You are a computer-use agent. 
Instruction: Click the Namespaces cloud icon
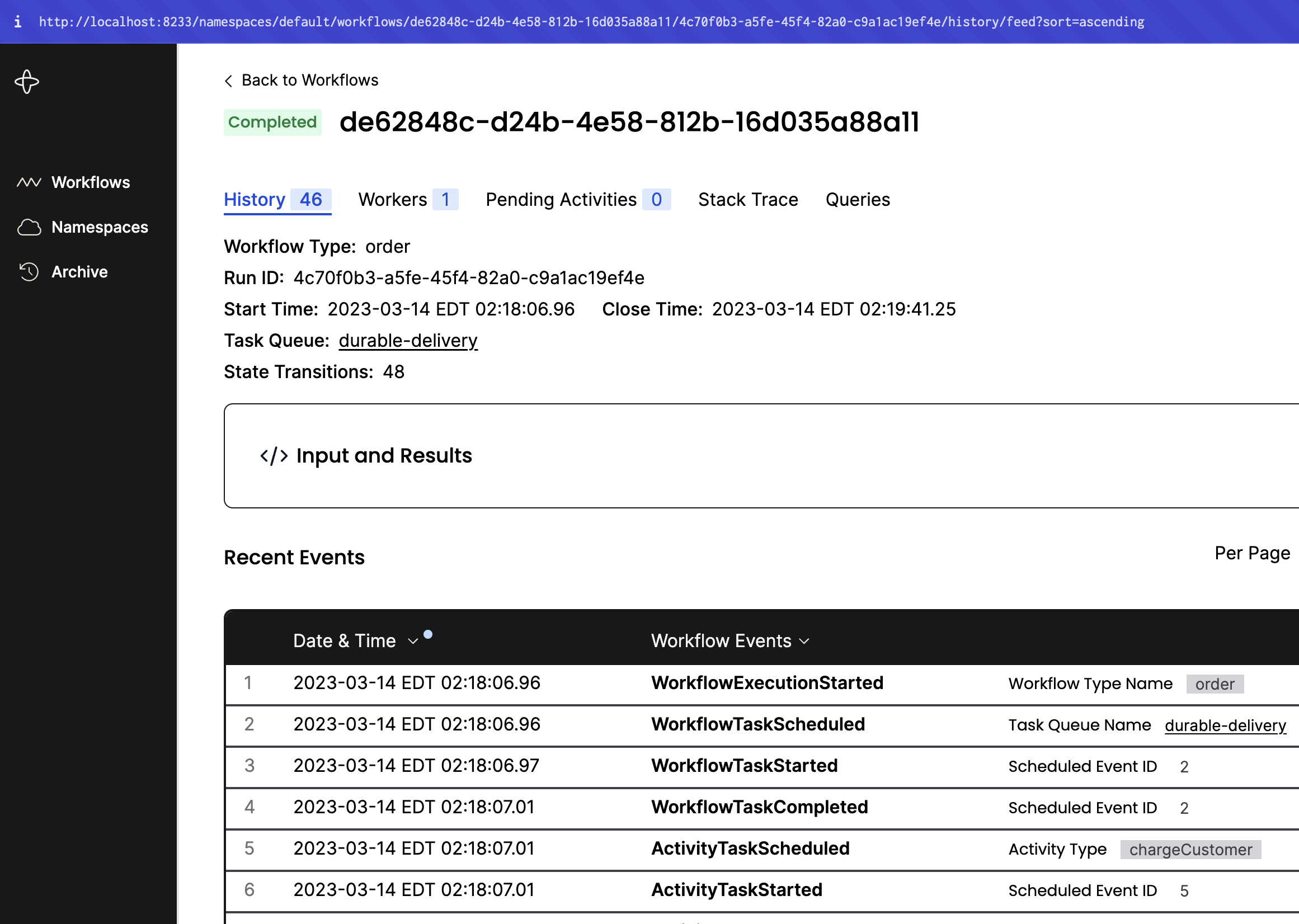(x=29, y=227)
